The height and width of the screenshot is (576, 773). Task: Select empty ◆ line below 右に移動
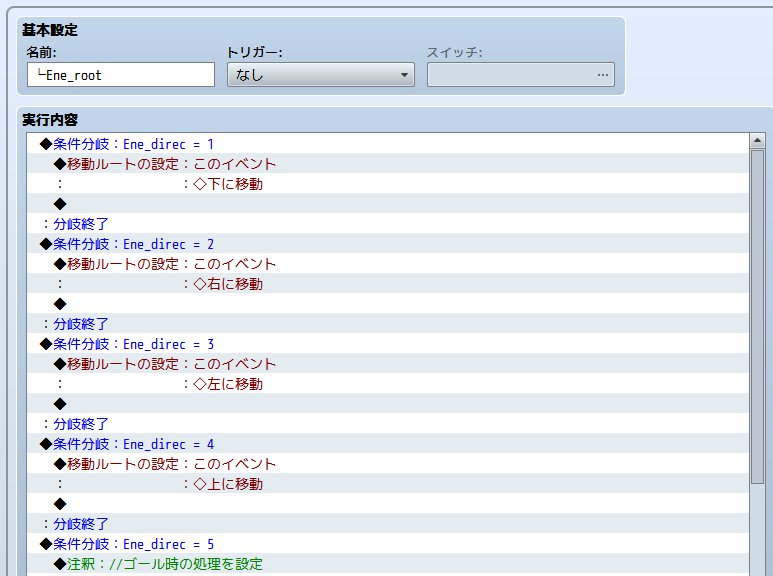pyautogui.click(x=388, y=303)
